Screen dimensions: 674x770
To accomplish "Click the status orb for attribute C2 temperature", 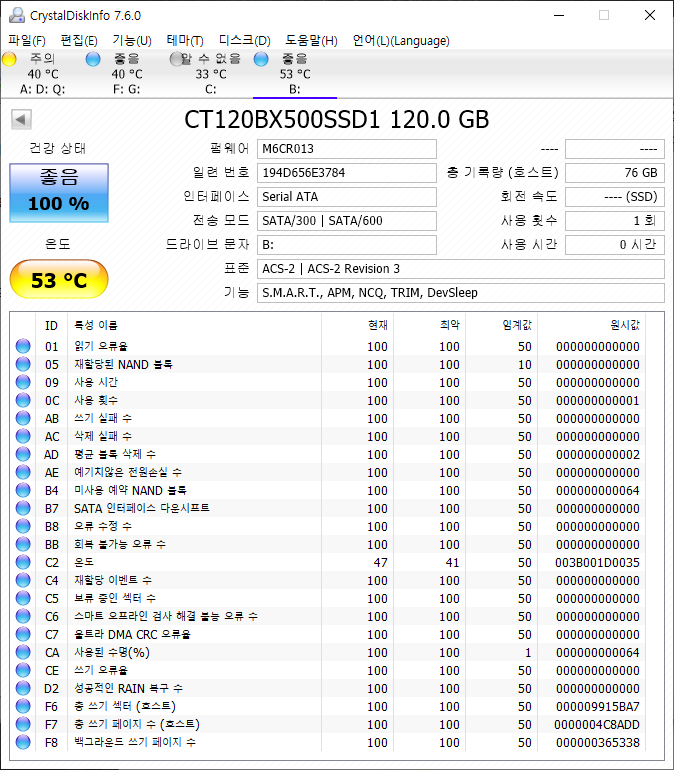I will [x=23, y=562].
